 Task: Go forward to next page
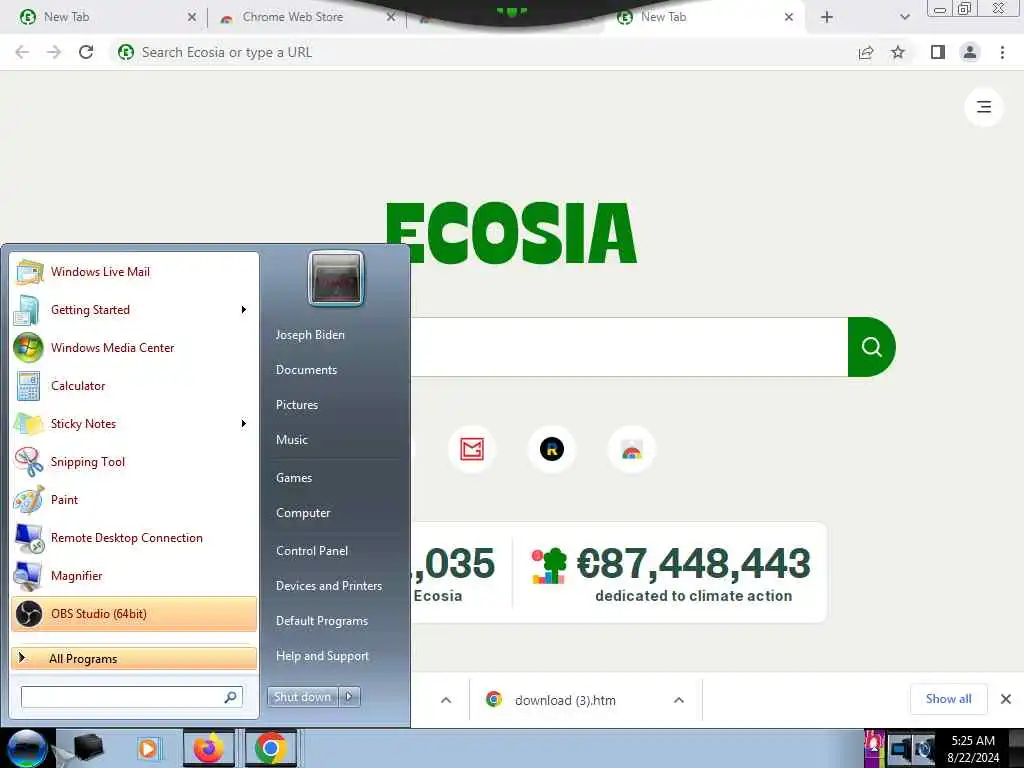click(54, 52)
